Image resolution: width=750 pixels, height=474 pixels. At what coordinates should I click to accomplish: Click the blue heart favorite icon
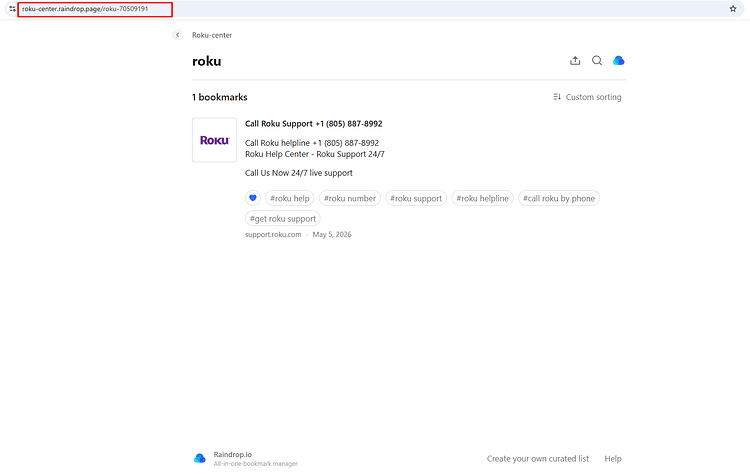(x=253, y=198)
